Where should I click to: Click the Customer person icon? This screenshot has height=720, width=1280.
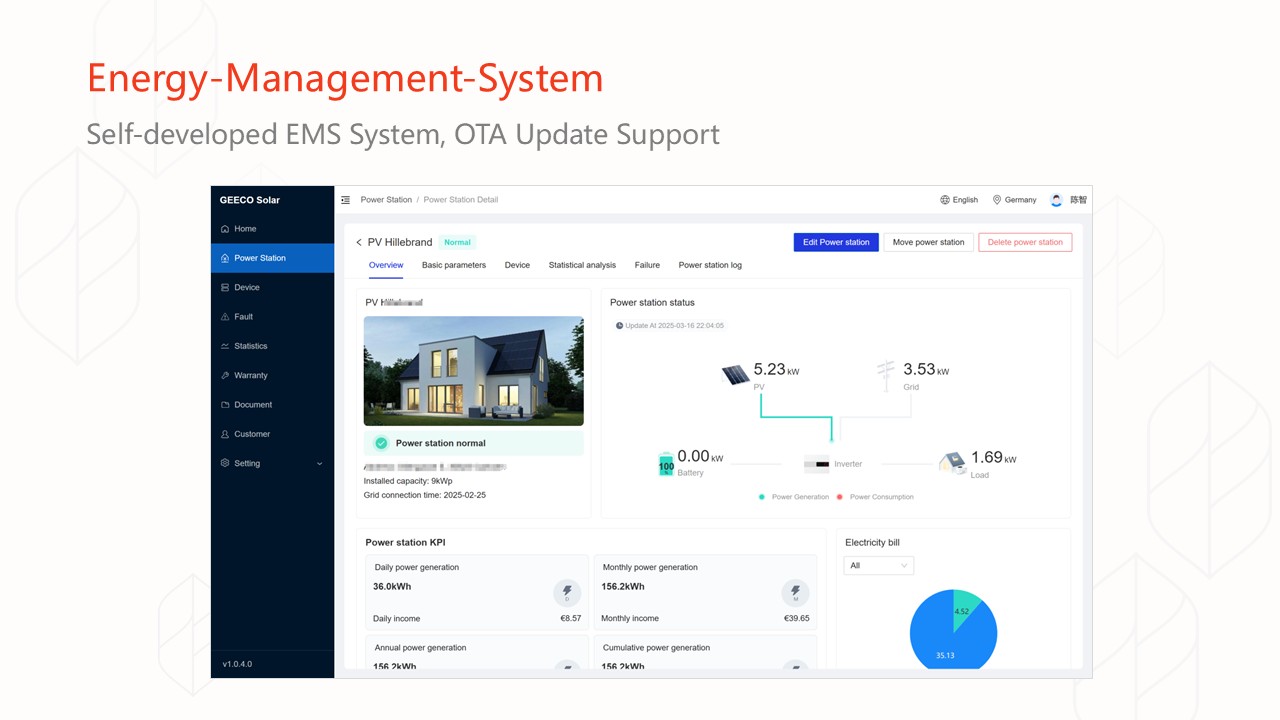225,434
